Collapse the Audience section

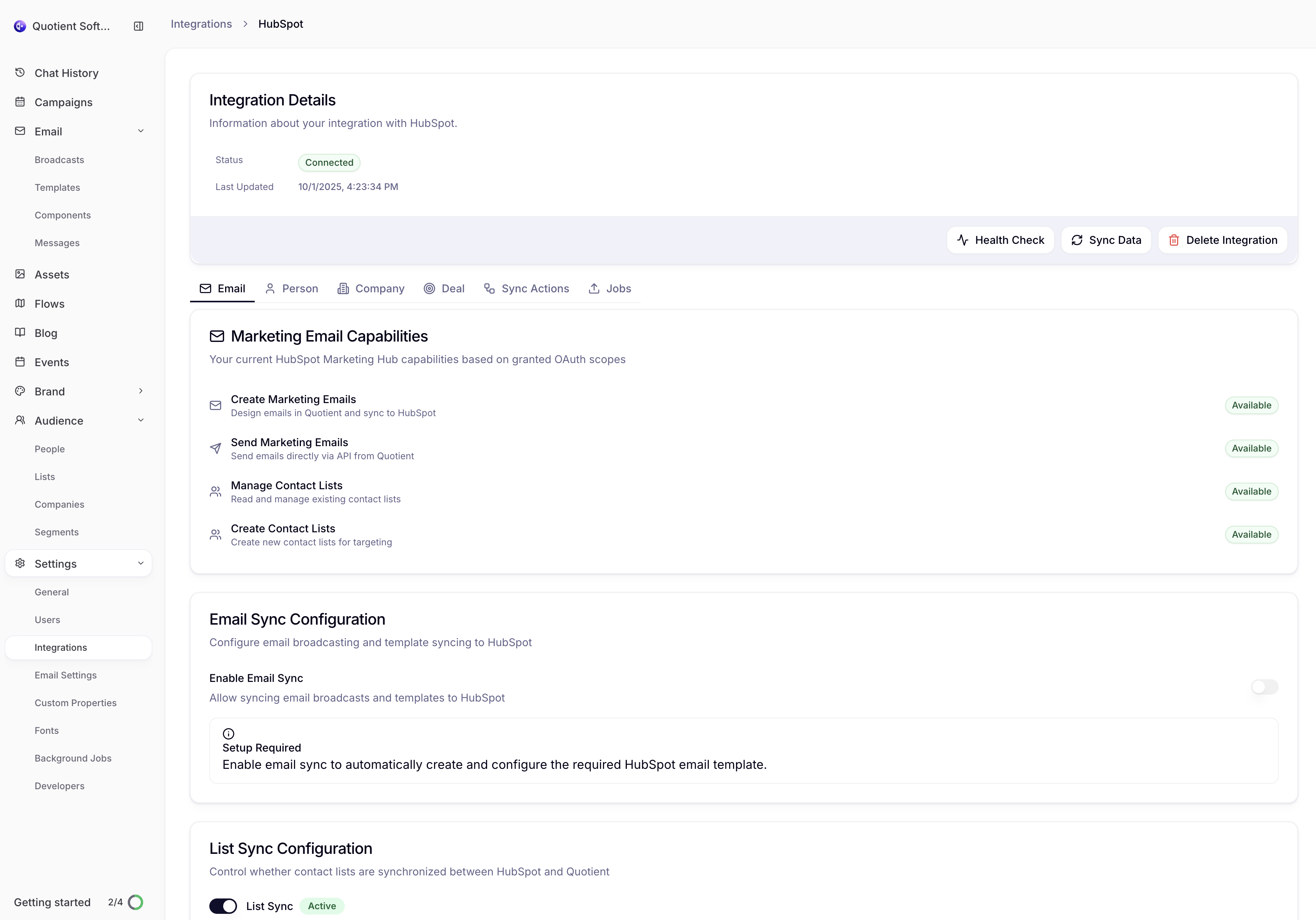pyautogui.click(x=141, y=420)
